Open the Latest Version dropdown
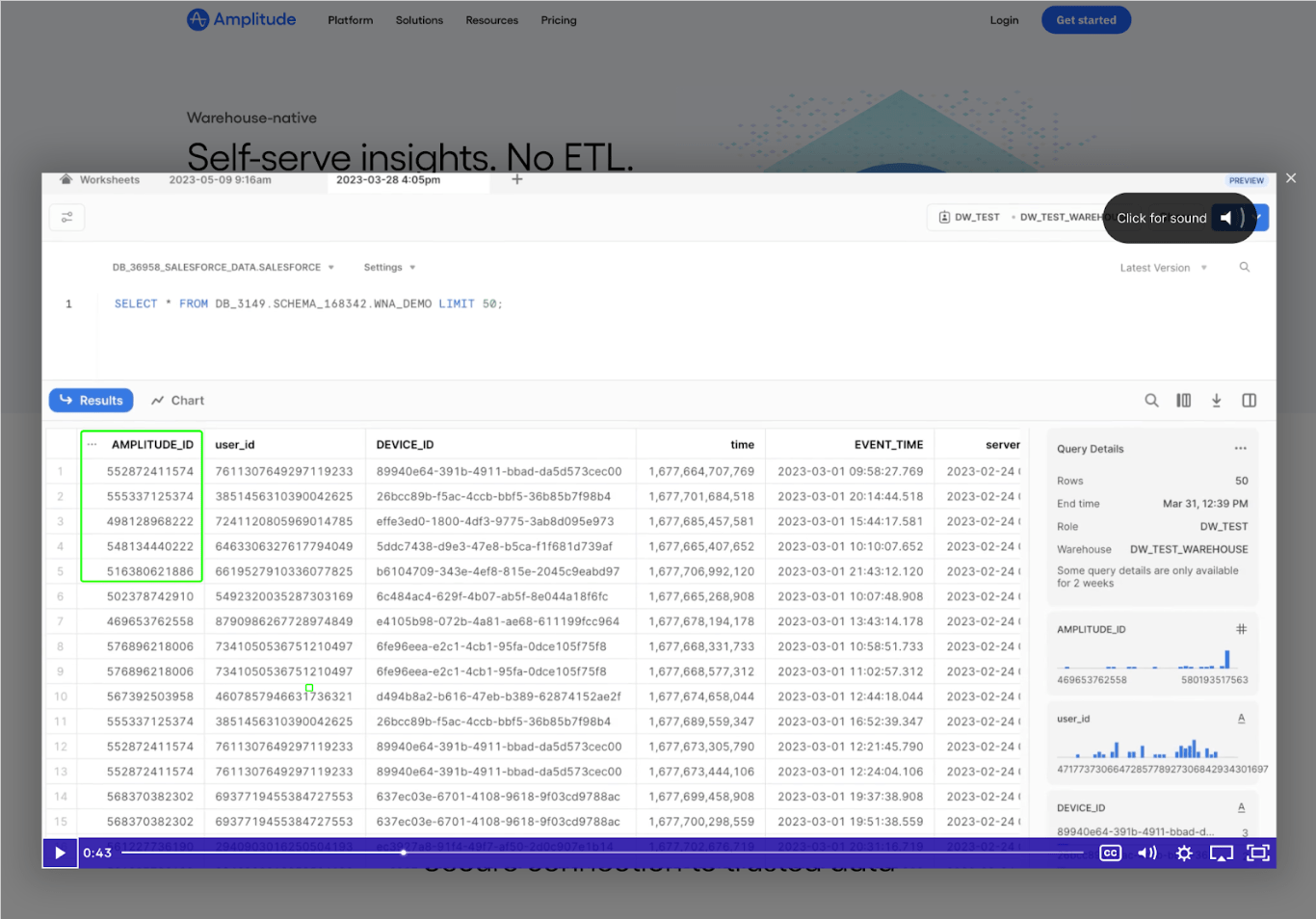 tap(1163, 268)
